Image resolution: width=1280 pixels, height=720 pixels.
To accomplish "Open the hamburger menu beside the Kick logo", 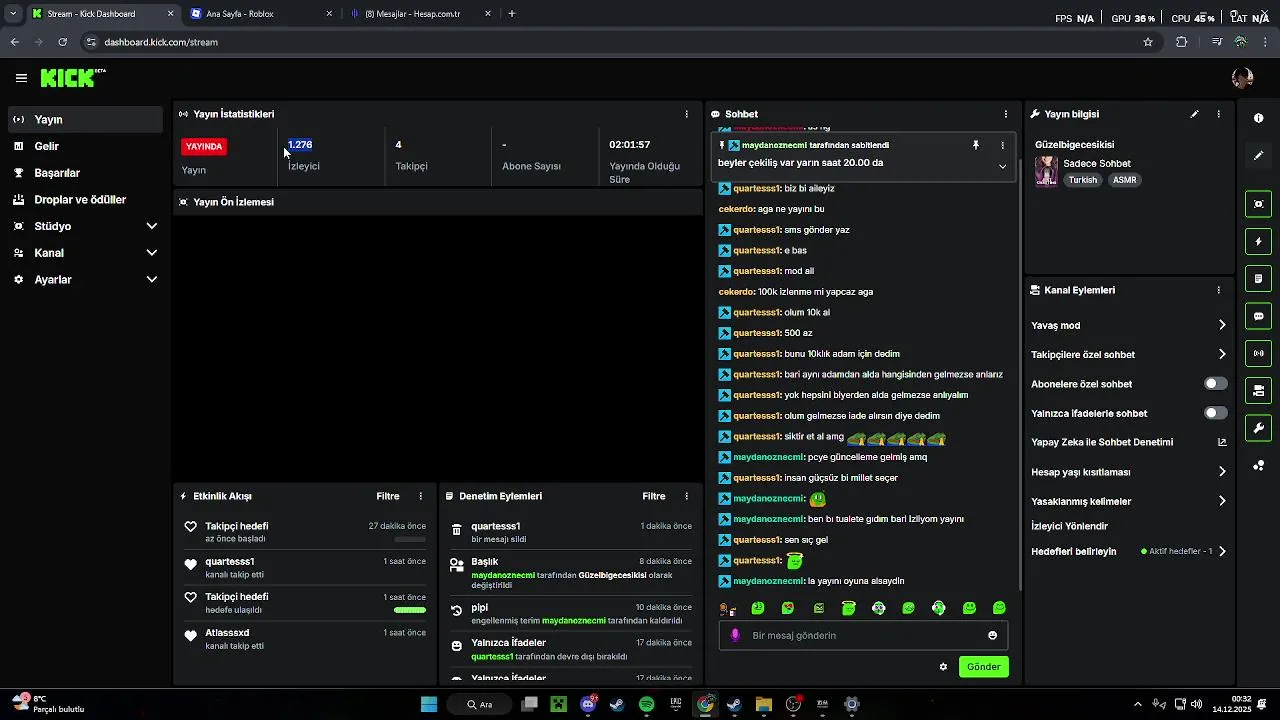I will (x=21, y=77).
